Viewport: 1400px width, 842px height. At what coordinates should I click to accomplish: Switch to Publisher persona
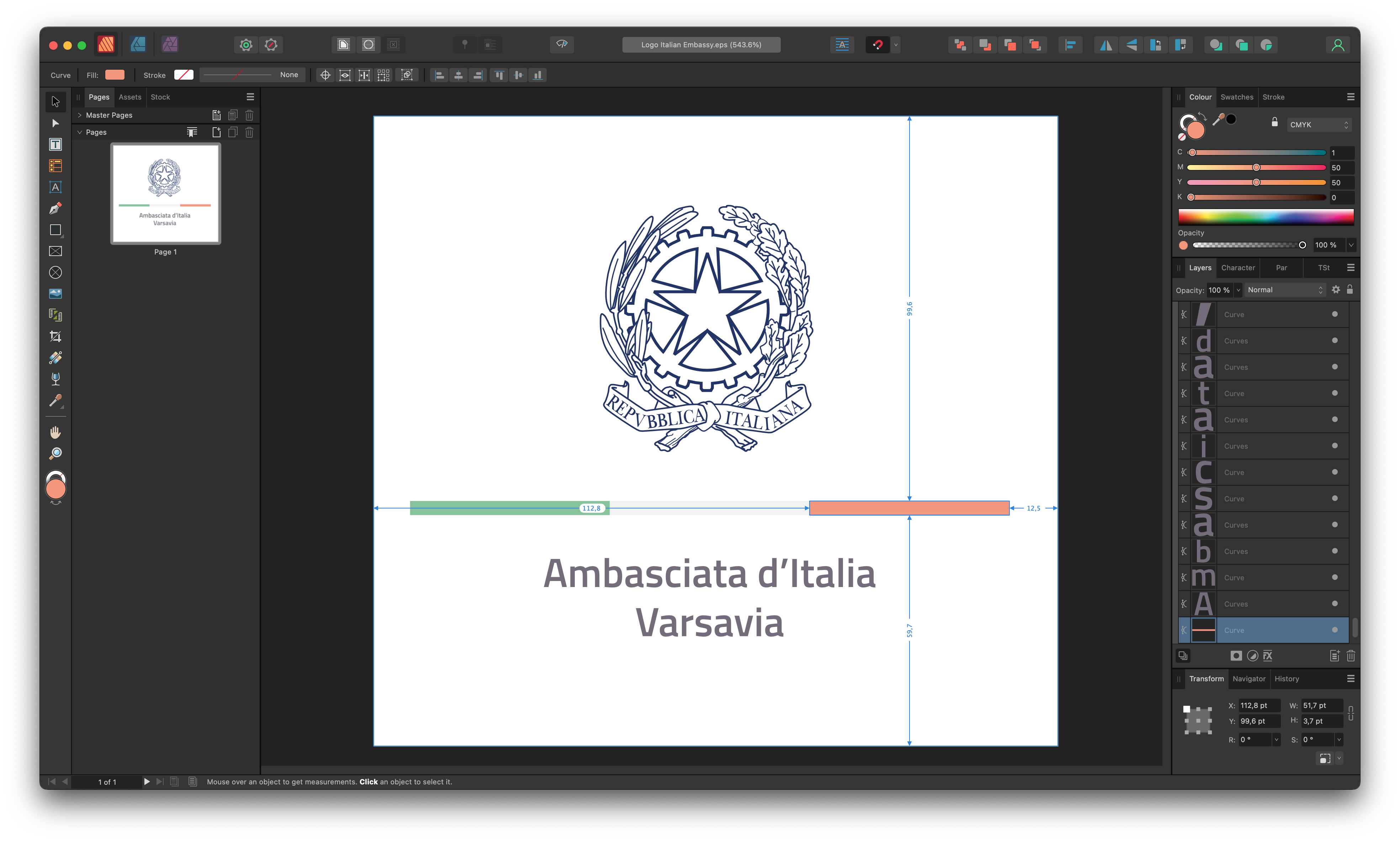click(x=106, y=44)
